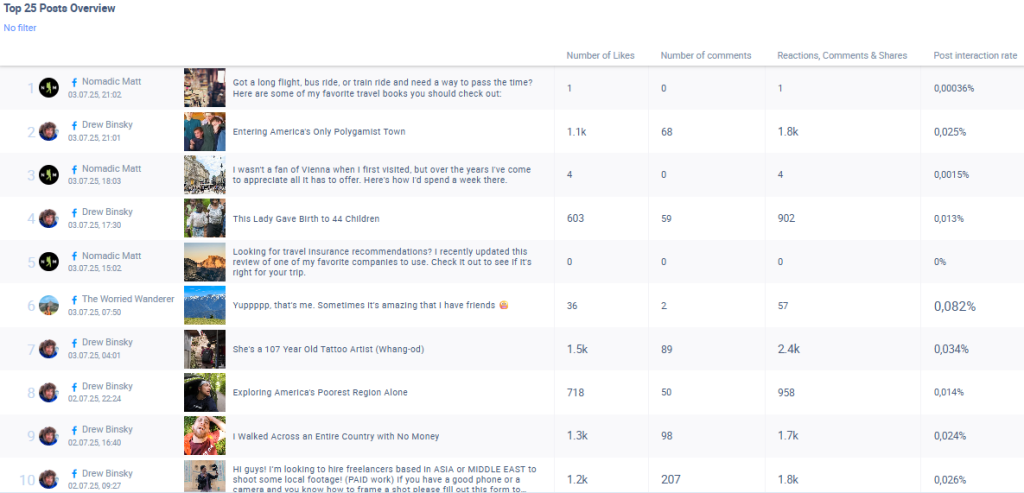Sort by Post interaction rate column header
The image size is (1024, 493).
[x=974, y=55]
